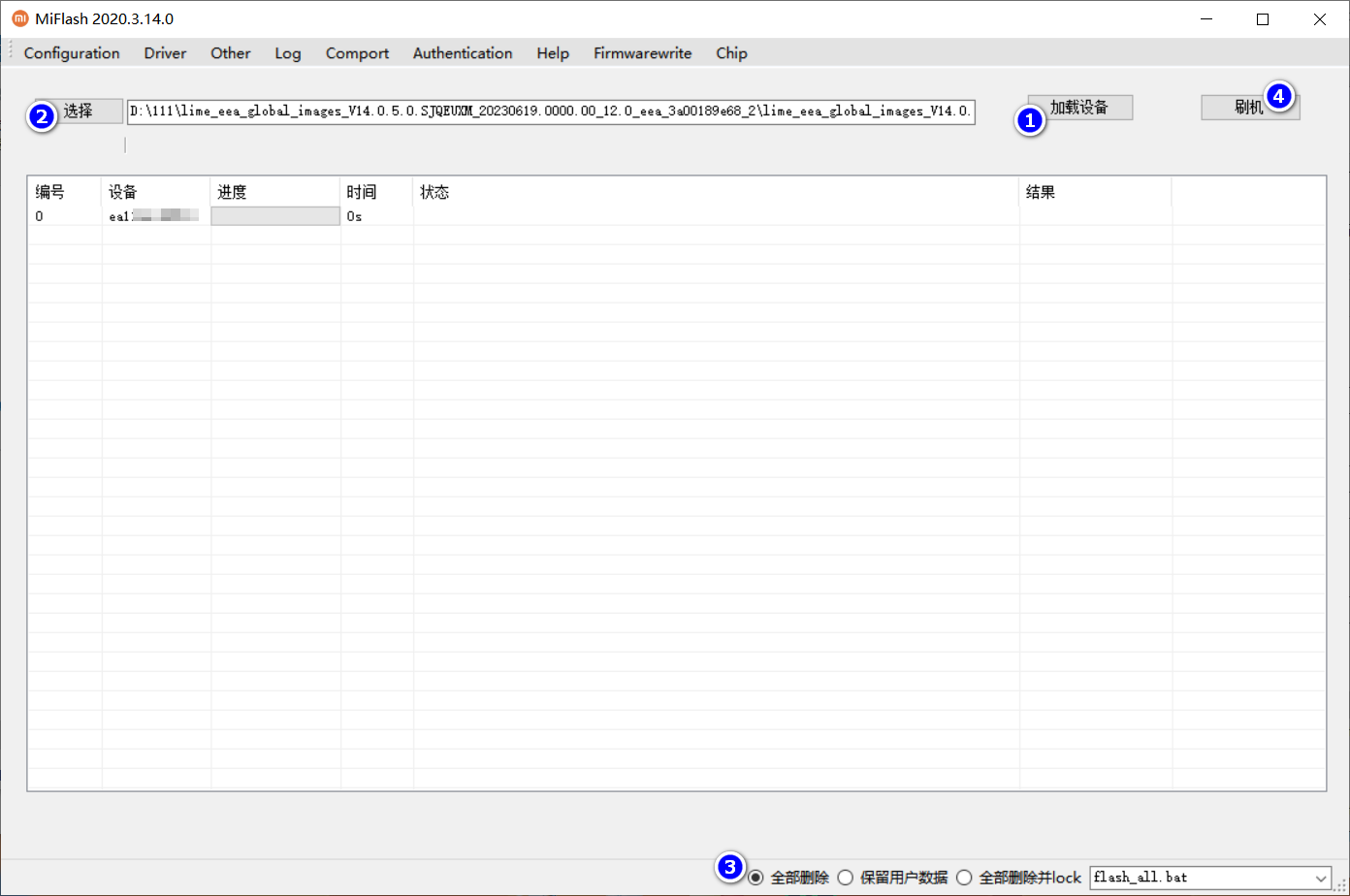Open the Chip menu

coord(731,53)
